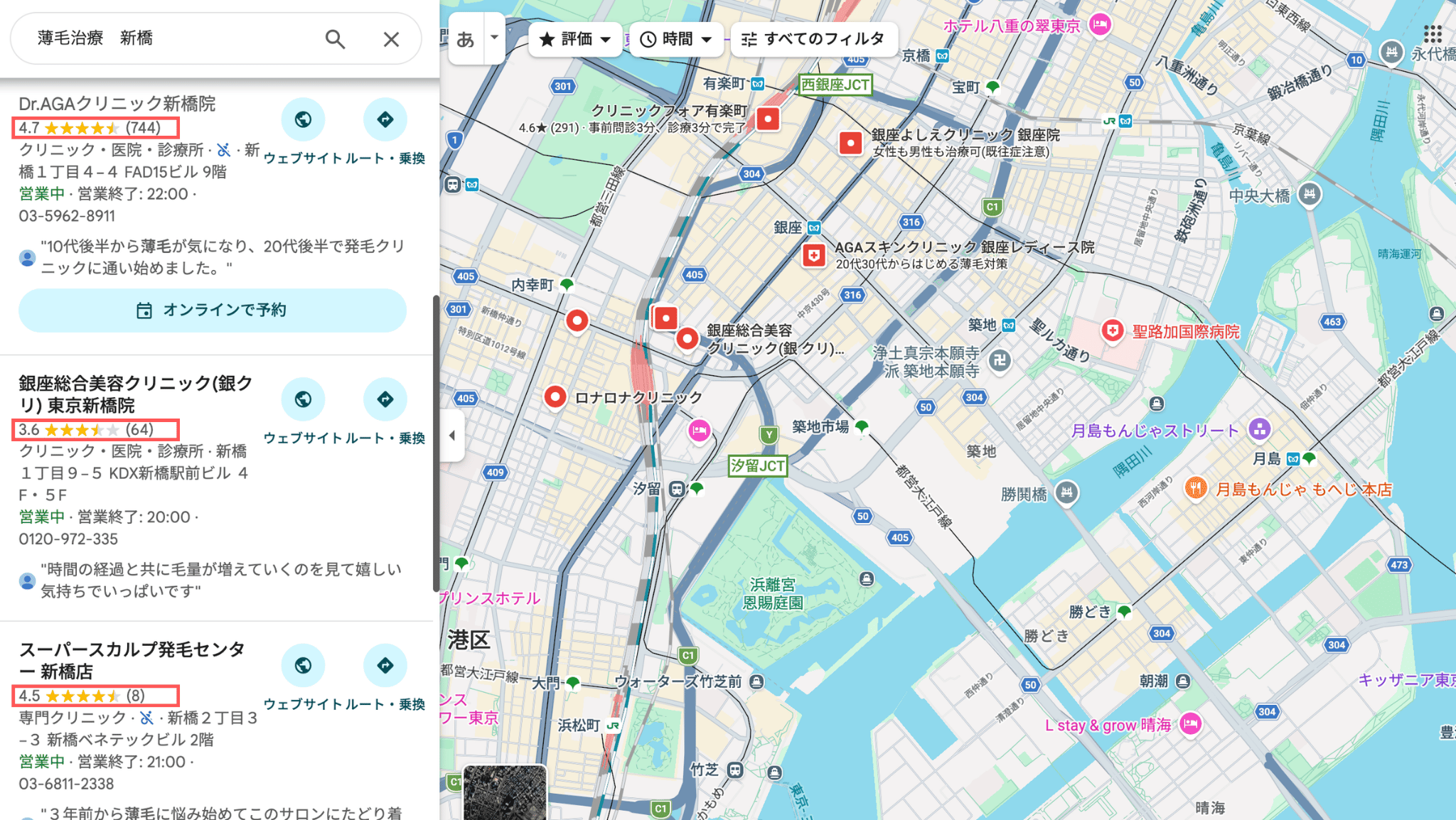
Task: Get route directions to Dr.AGAクリニック新橋院
Action: click(x=385, y=119)
